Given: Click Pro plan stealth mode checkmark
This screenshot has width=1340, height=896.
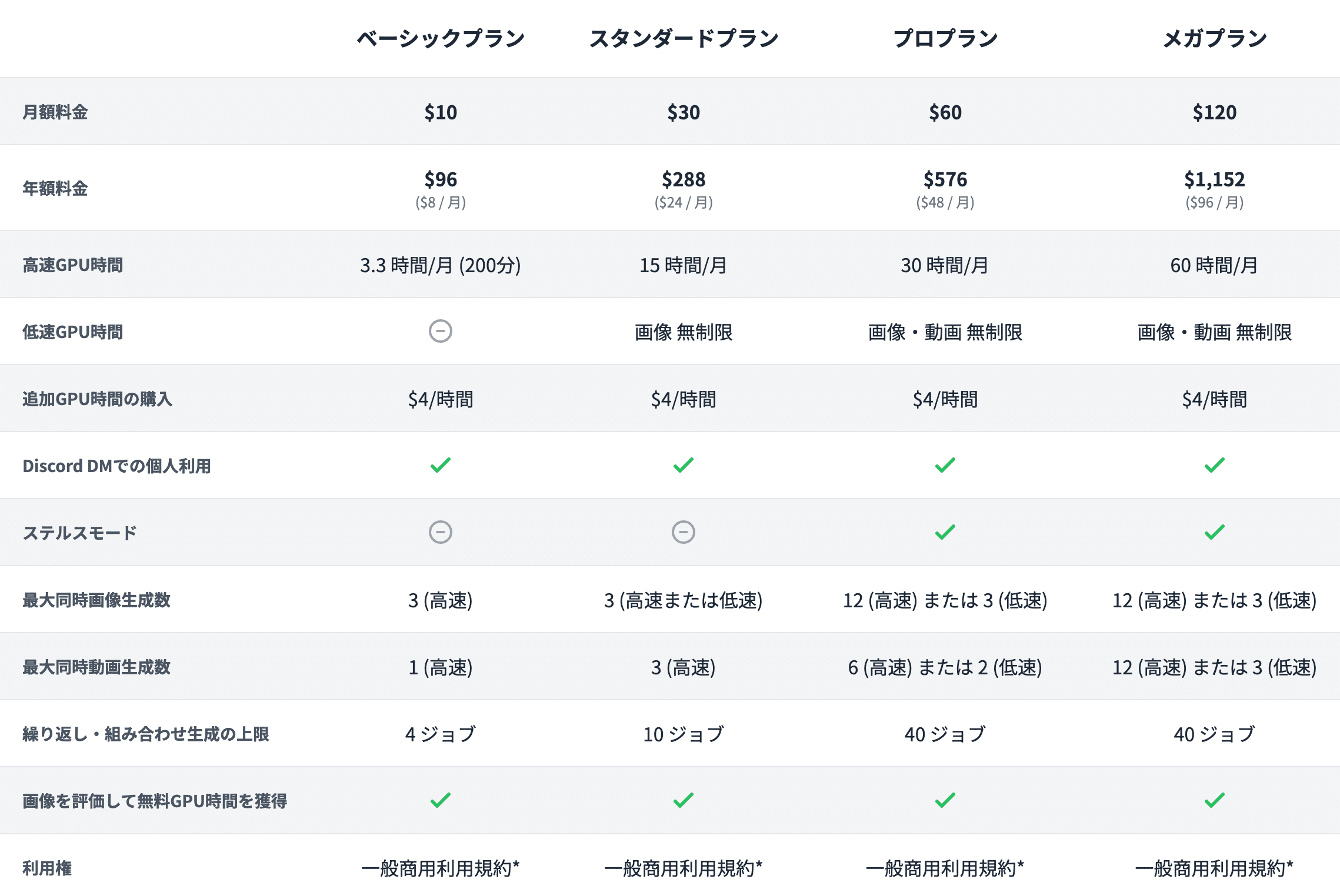Looking at the screenshot, I should (945, 532).
